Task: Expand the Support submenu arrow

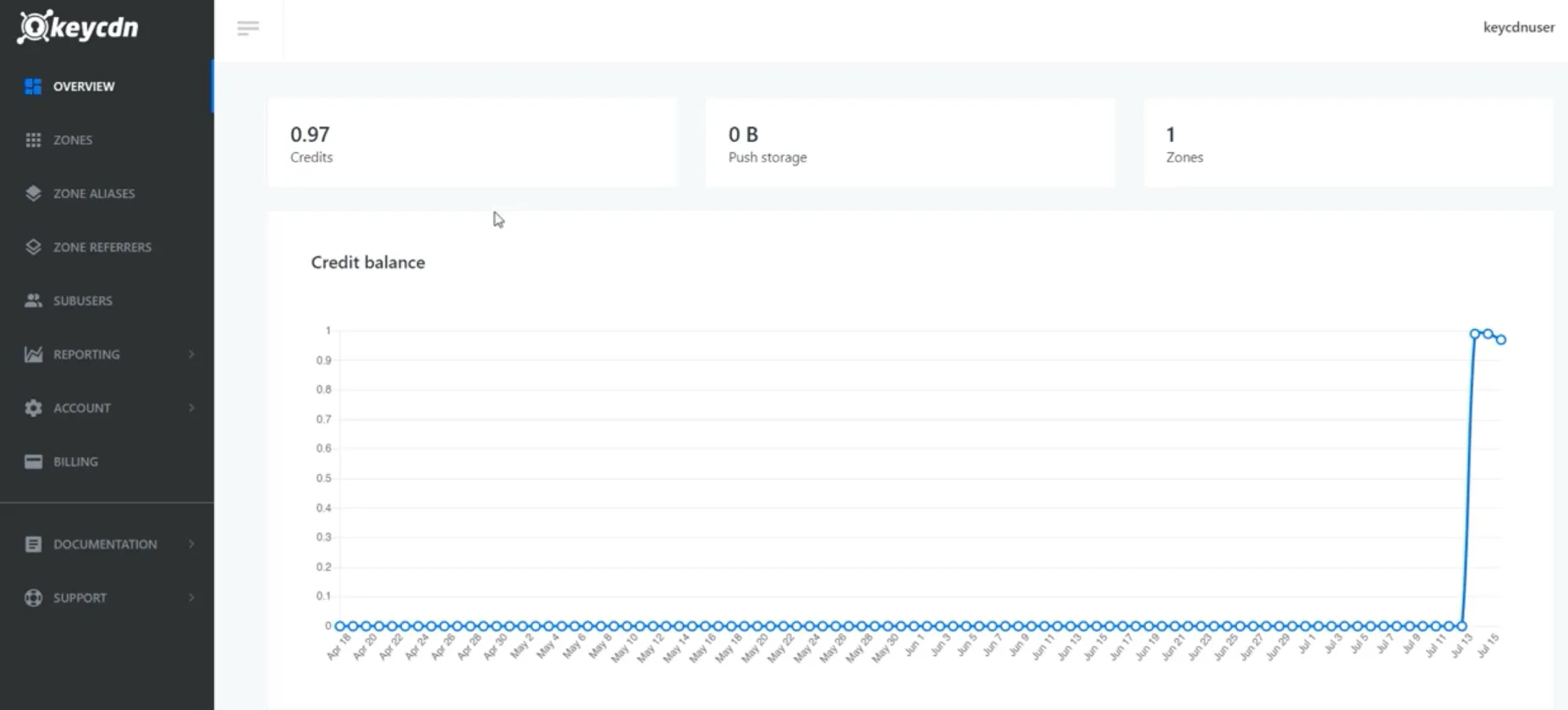Action: [x=191, y=597]
